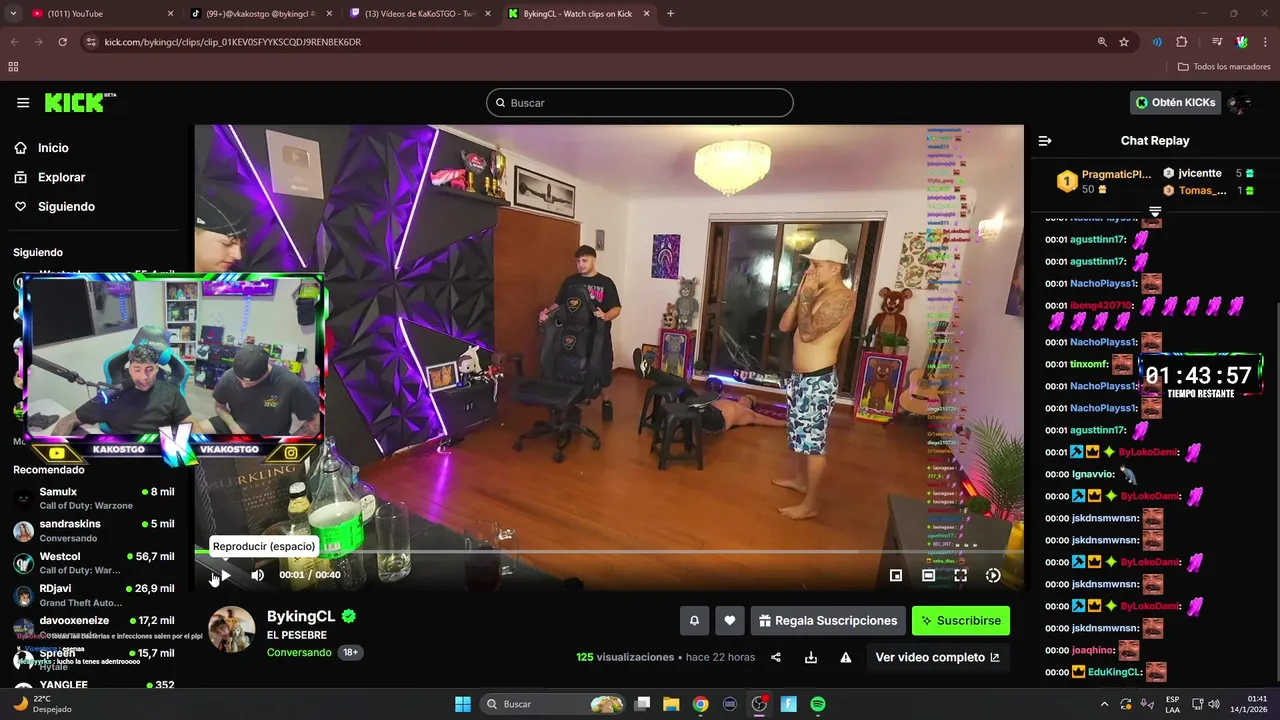Click the Conversando category link
The image size is (1280, 720).
tap(299, 652)
